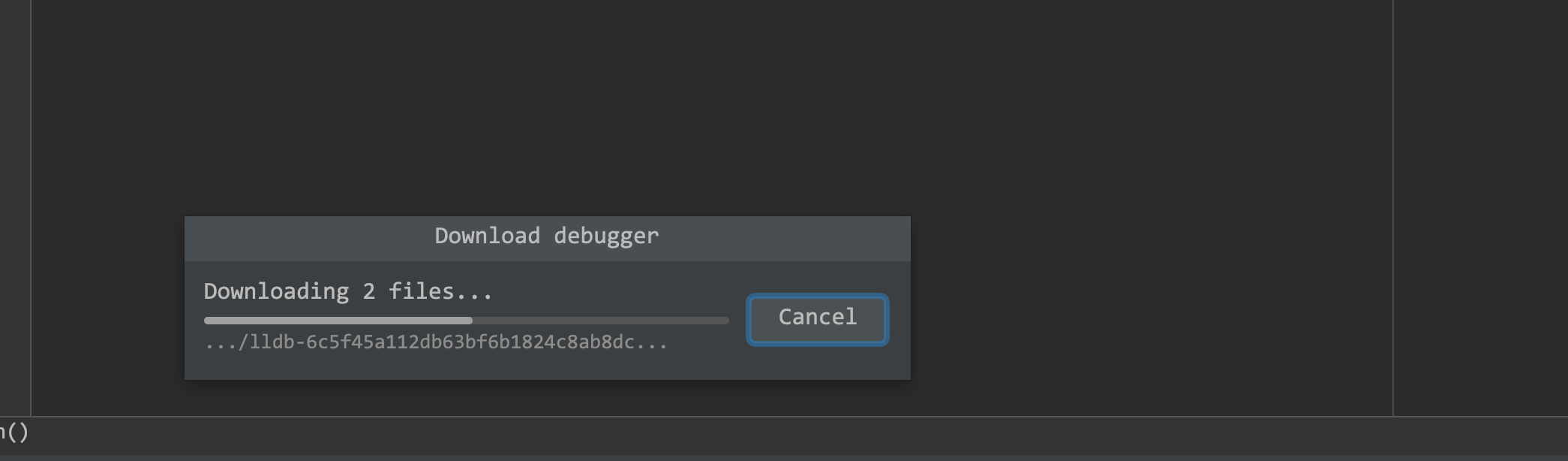Click the Download debugger title bar

tap(547, 238)
